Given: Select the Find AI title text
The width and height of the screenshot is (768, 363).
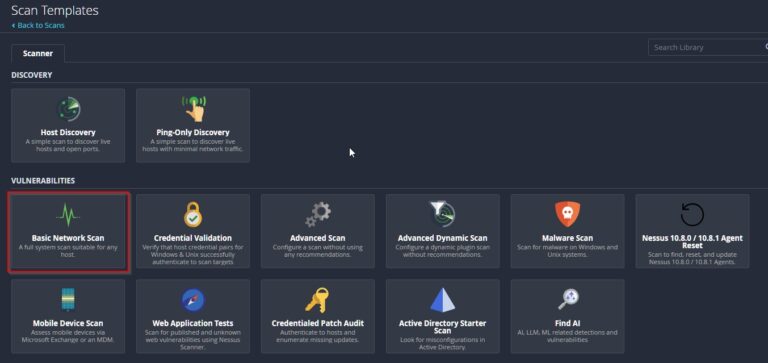Looking at the screenshot, I should click(568, 323).
